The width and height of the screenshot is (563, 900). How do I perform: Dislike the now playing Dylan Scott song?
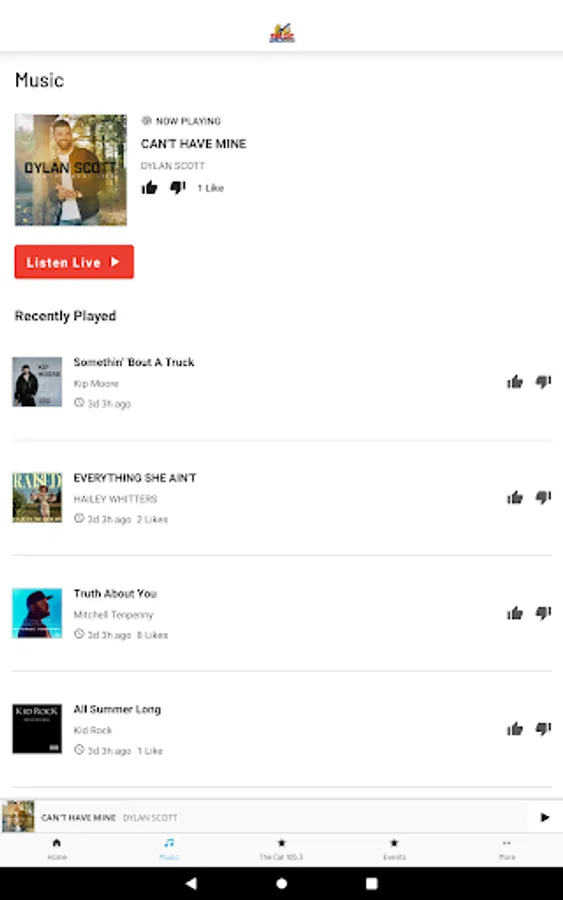(178, 188)
